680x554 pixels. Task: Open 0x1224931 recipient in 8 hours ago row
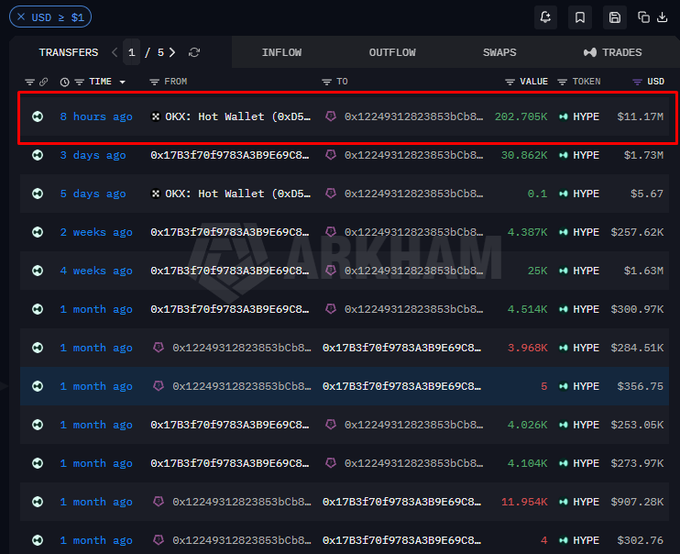(413, 116)
